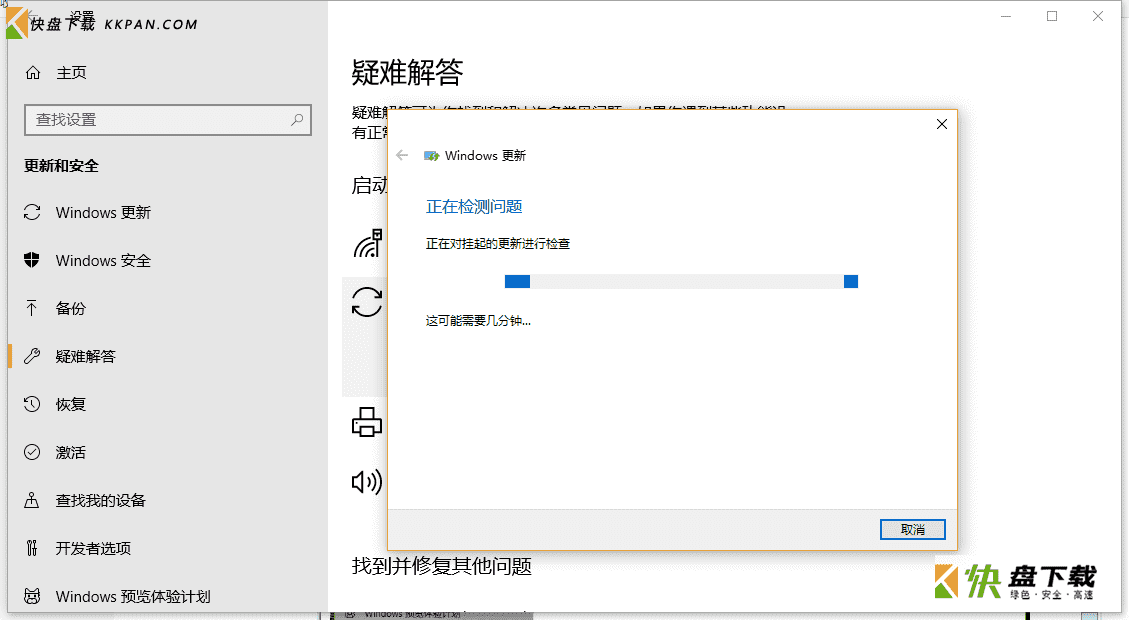Open the 激活 settings page

click(71, 452)
